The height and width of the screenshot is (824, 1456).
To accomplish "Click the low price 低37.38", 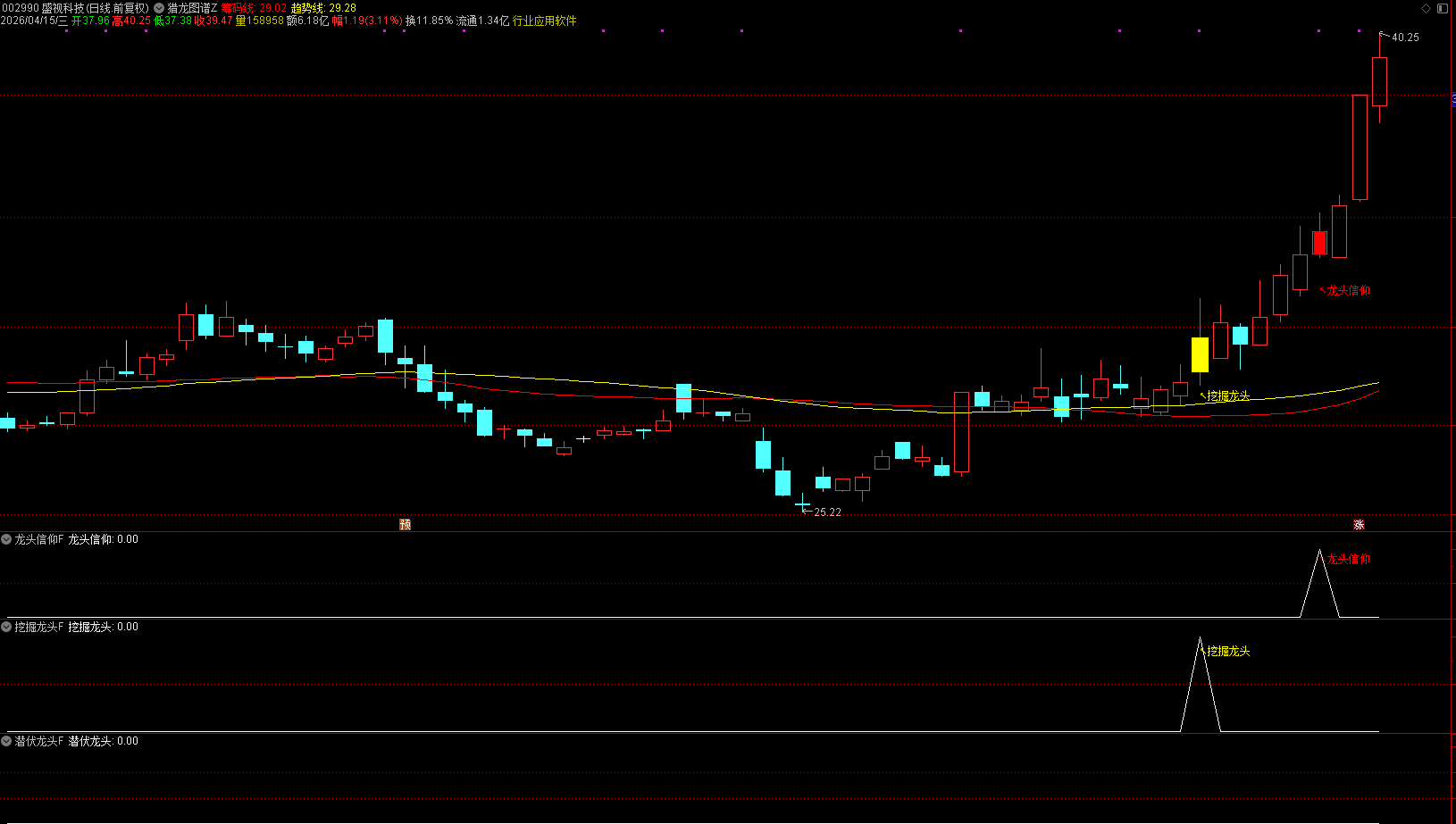I will pos(172,21).
